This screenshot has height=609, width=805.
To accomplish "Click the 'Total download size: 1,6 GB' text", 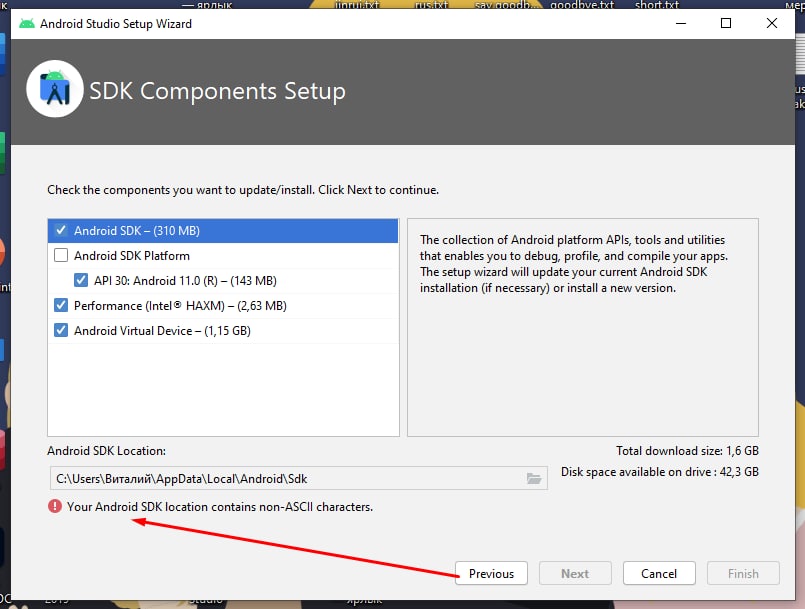I will (687, 451).
